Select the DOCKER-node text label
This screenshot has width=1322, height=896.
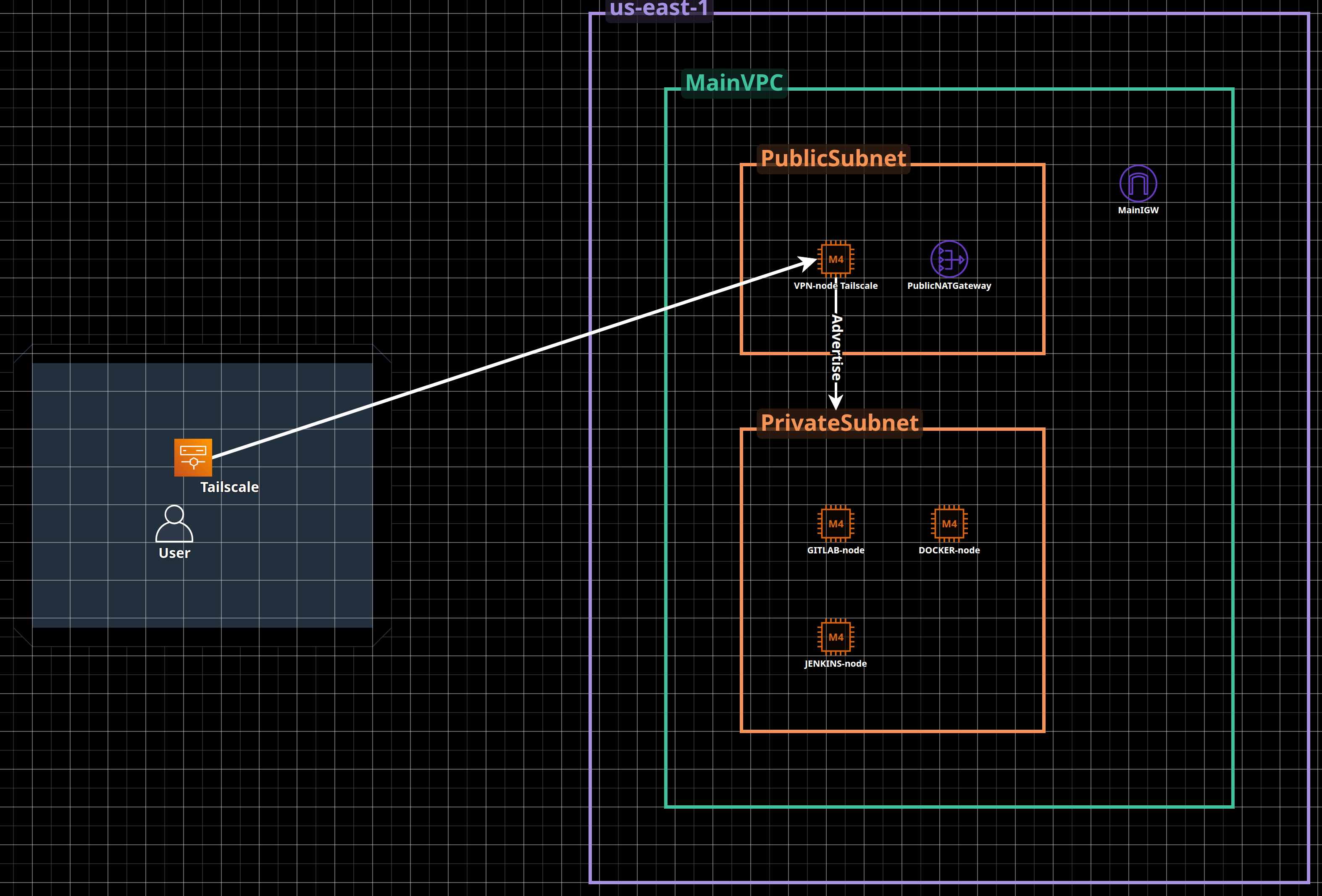point(949,550)
